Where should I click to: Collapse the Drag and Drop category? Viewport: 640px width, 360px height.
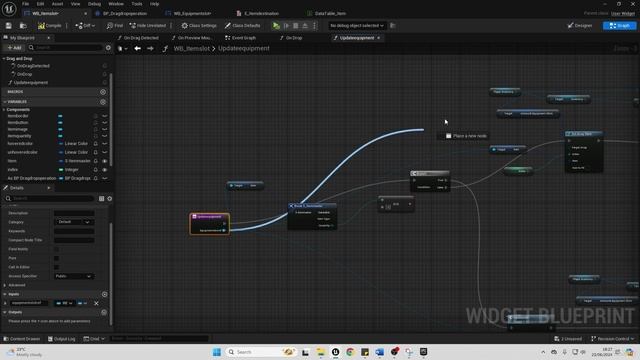pyautogui.click(x=4, y=59)
